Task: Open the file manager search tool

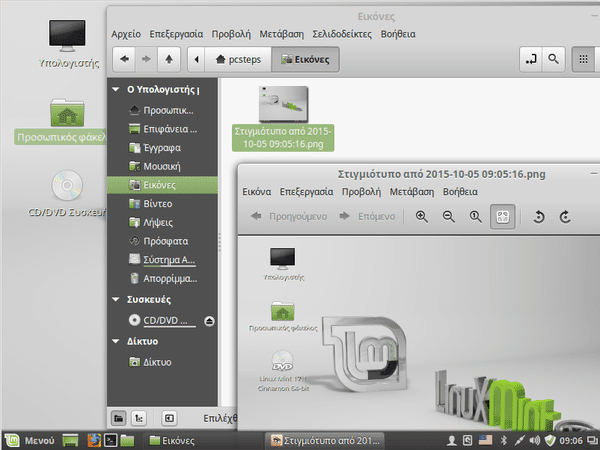Action: pos(553,59)
